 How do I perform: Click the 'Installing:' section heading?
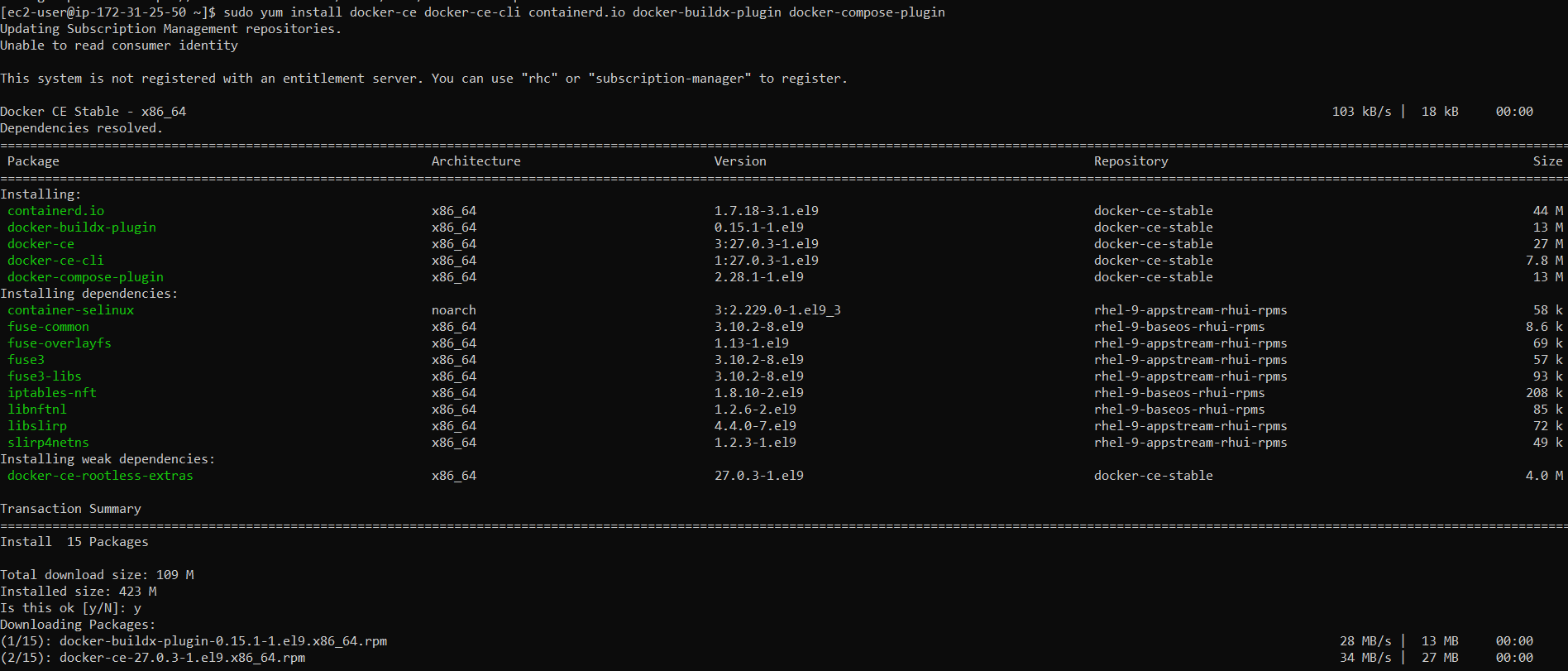click(41, 194)
